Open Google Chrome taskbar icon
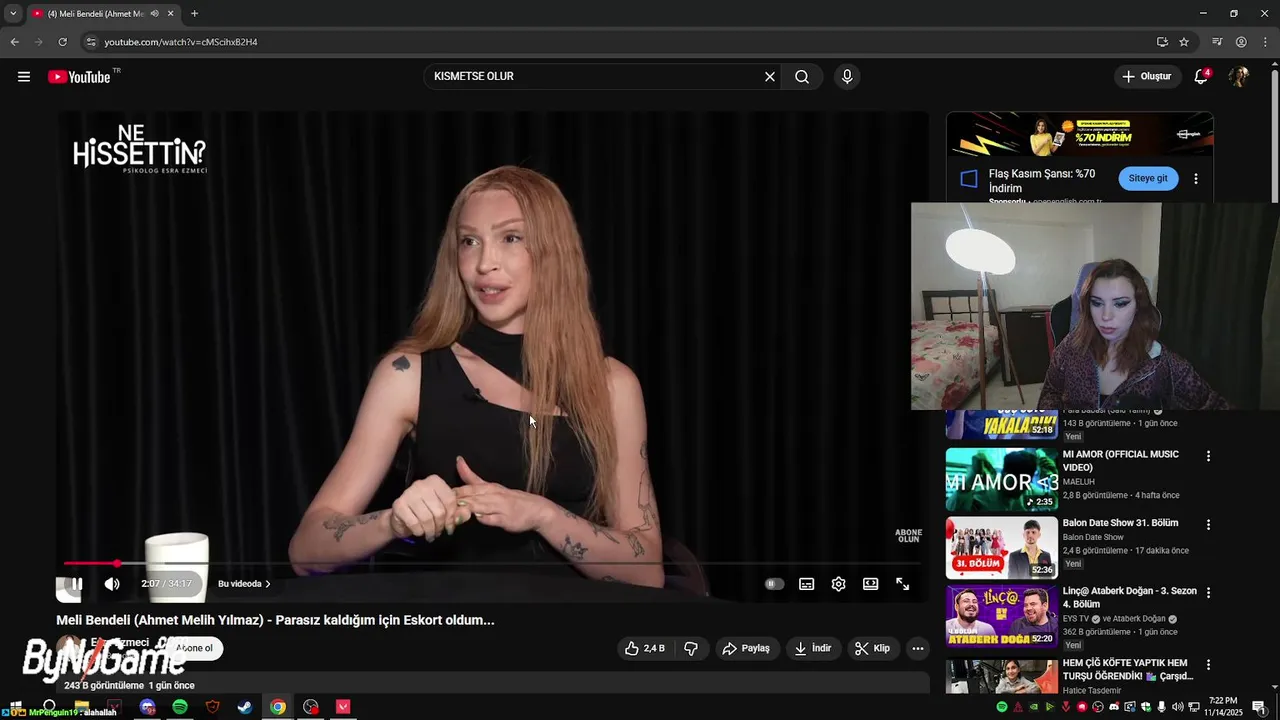Screen dimensions: 1280x720 [278, 707]
